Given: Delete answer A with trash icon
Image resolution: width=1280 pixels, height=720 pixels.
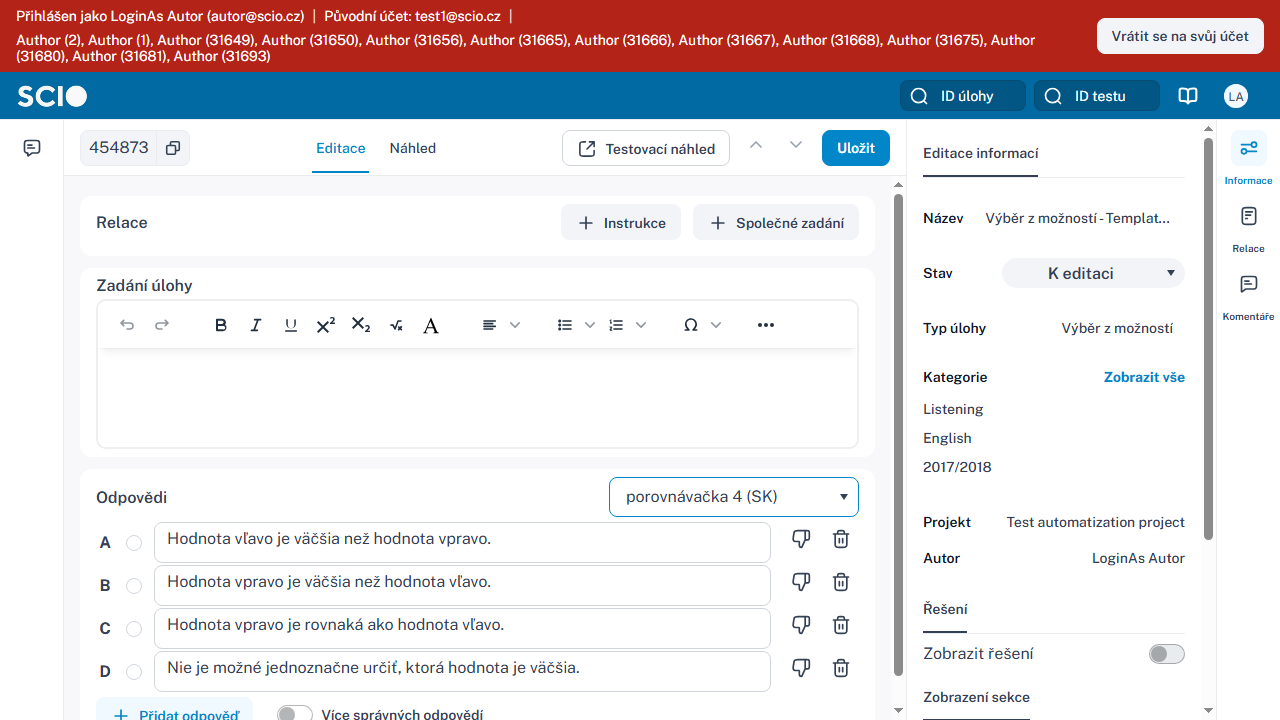Looking at the screenshot, I should pos(842,539).
